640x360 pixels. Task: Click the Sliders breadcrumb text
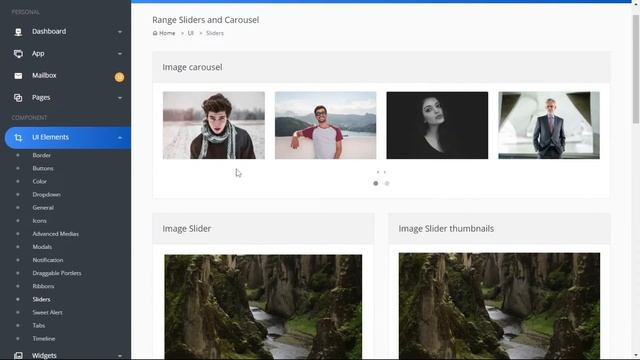coord(215,33)
